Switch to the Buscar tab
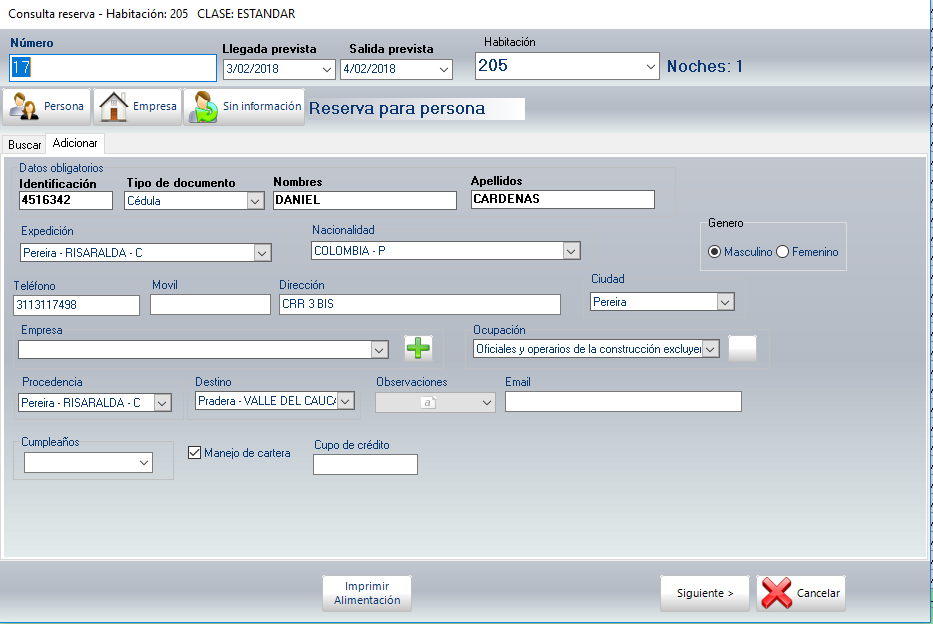933x624 pixels. tap(25, 145)
